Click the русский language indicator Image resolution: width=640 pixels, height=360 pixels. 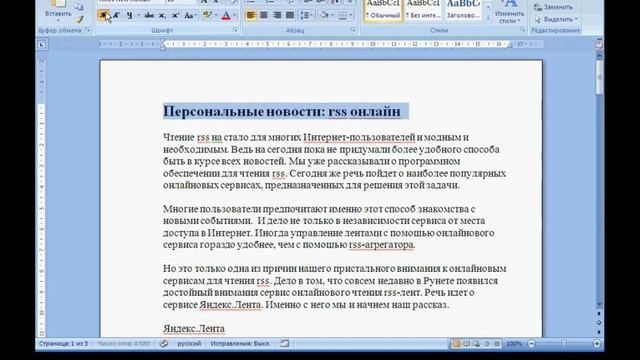pyautogui.click(x=189, y=344)
